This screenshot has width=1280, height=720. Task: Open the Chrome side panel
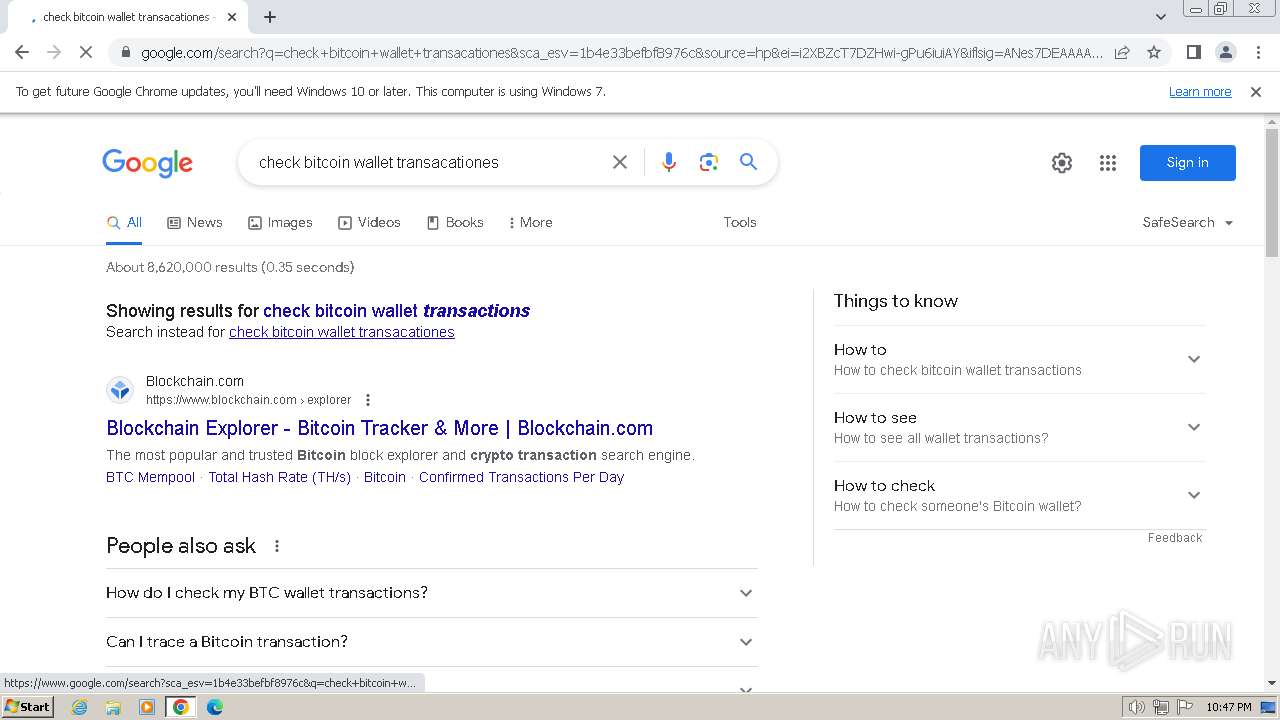(x=1193, y=52)
